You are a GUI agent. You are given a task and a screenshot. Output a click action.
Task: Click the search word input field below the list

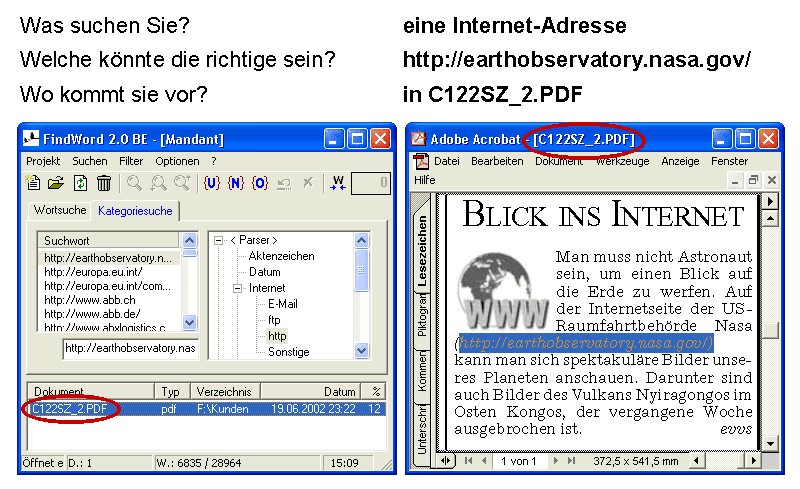pos(131,349)
